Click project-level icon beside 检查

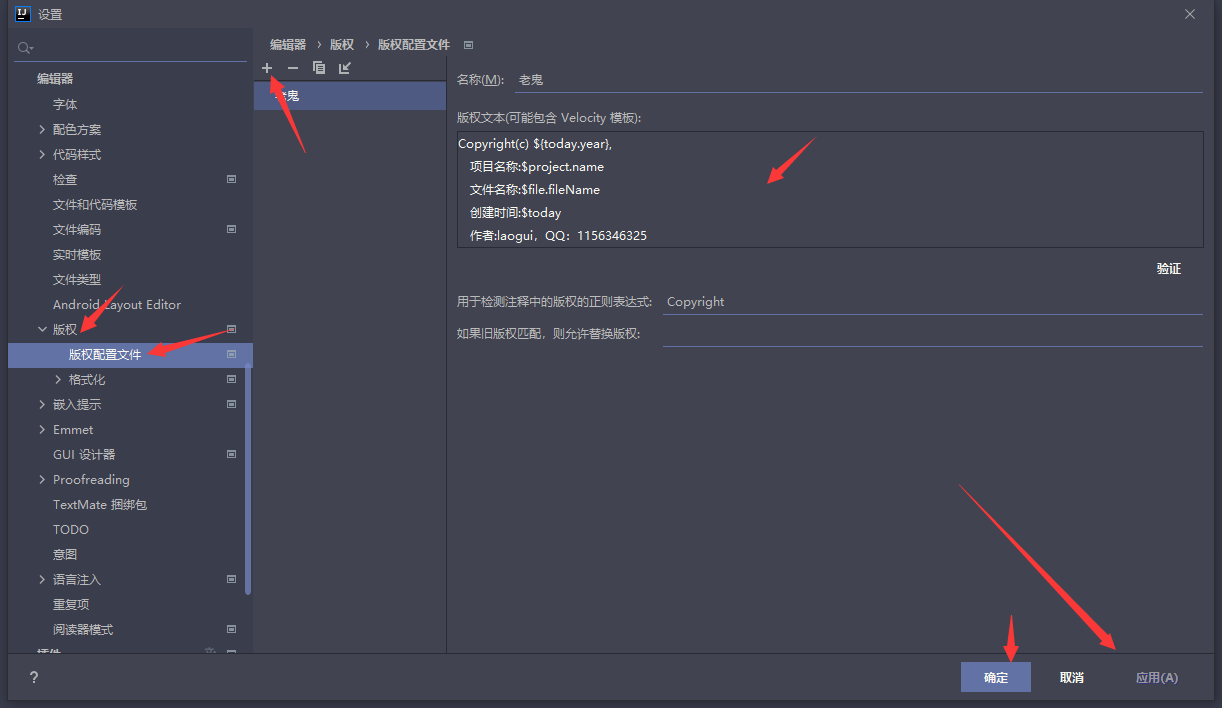pos(231,179)
